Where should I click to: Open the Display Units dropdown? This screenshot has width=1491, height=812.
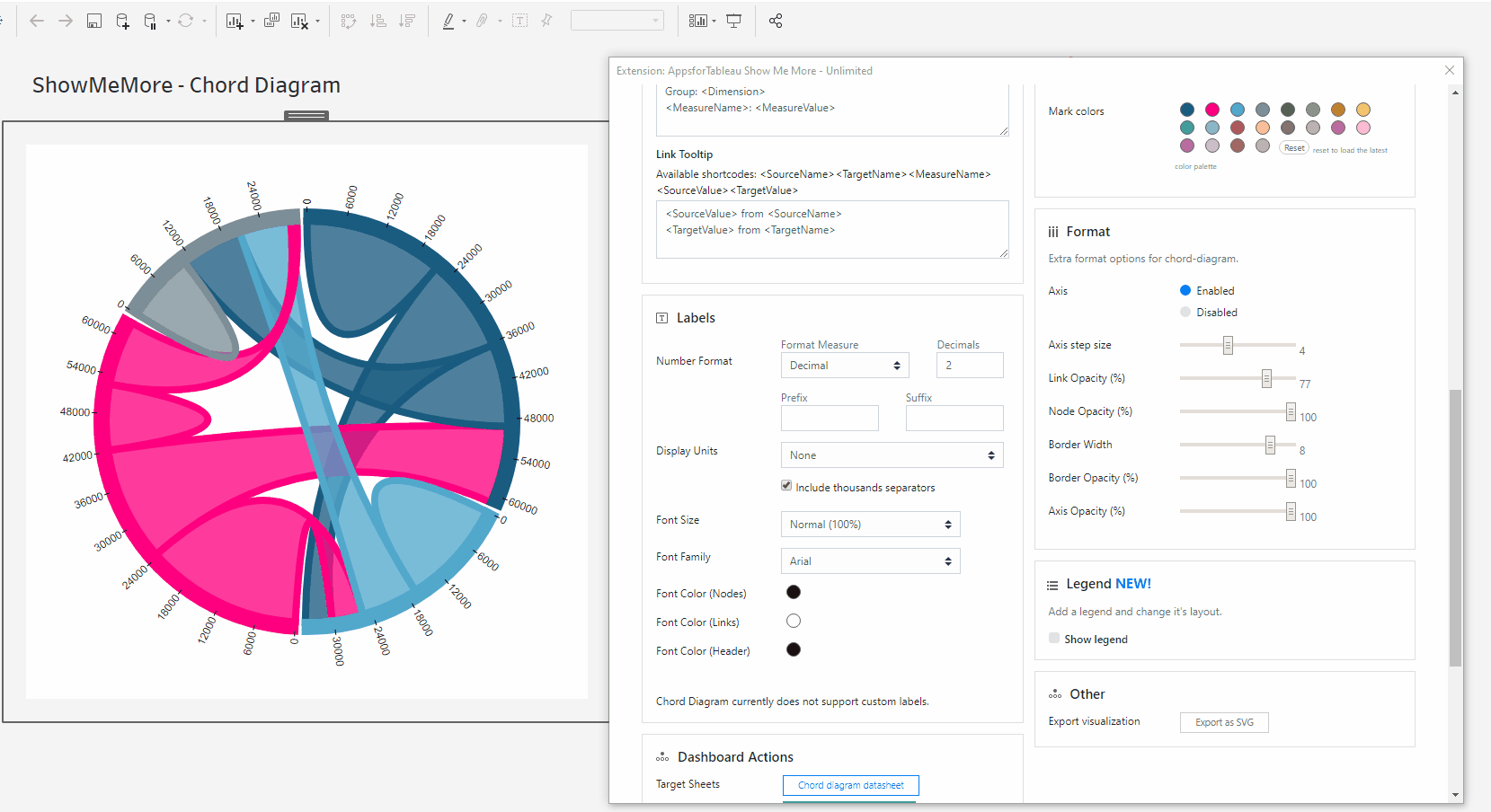click(x=892, y=455)
